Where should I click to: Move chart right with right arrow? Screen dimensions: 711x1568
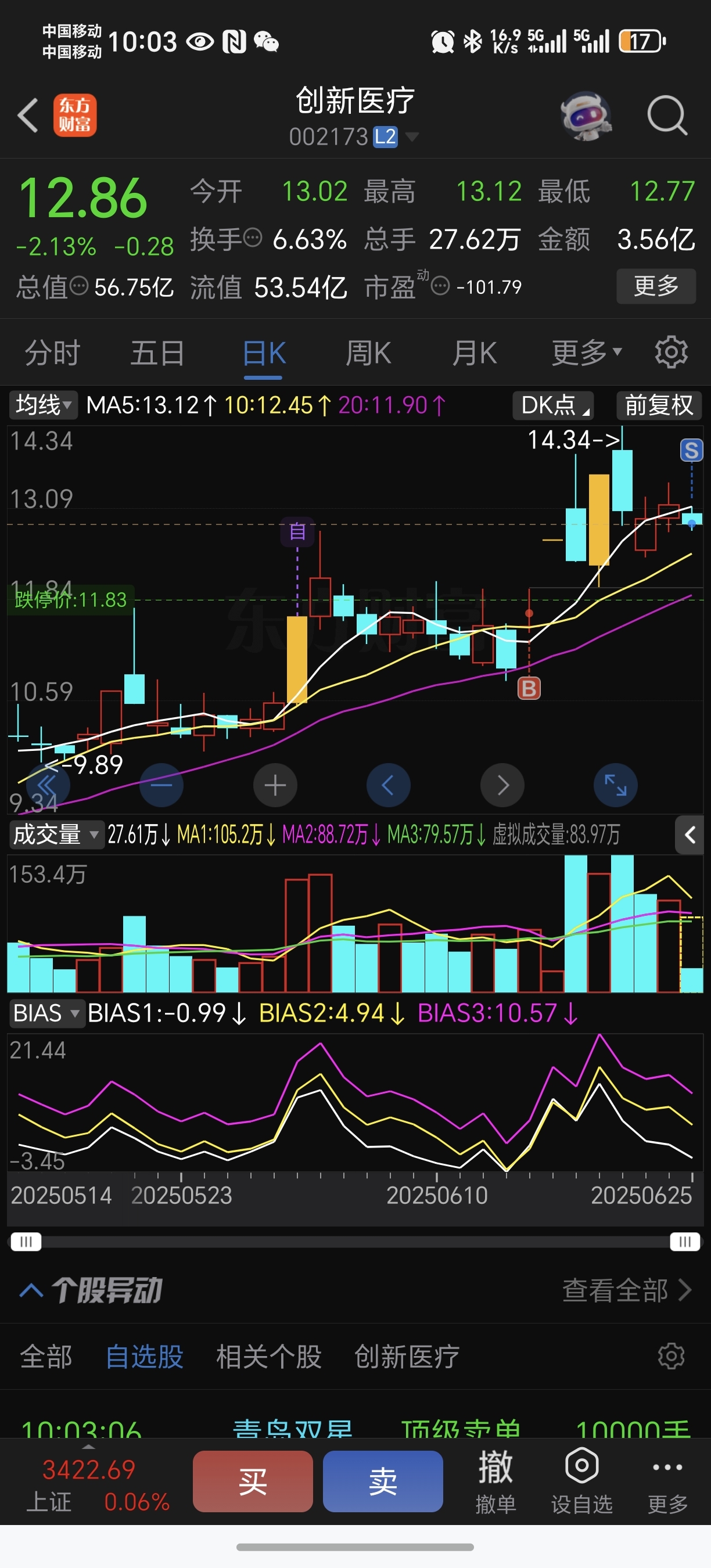502,785
